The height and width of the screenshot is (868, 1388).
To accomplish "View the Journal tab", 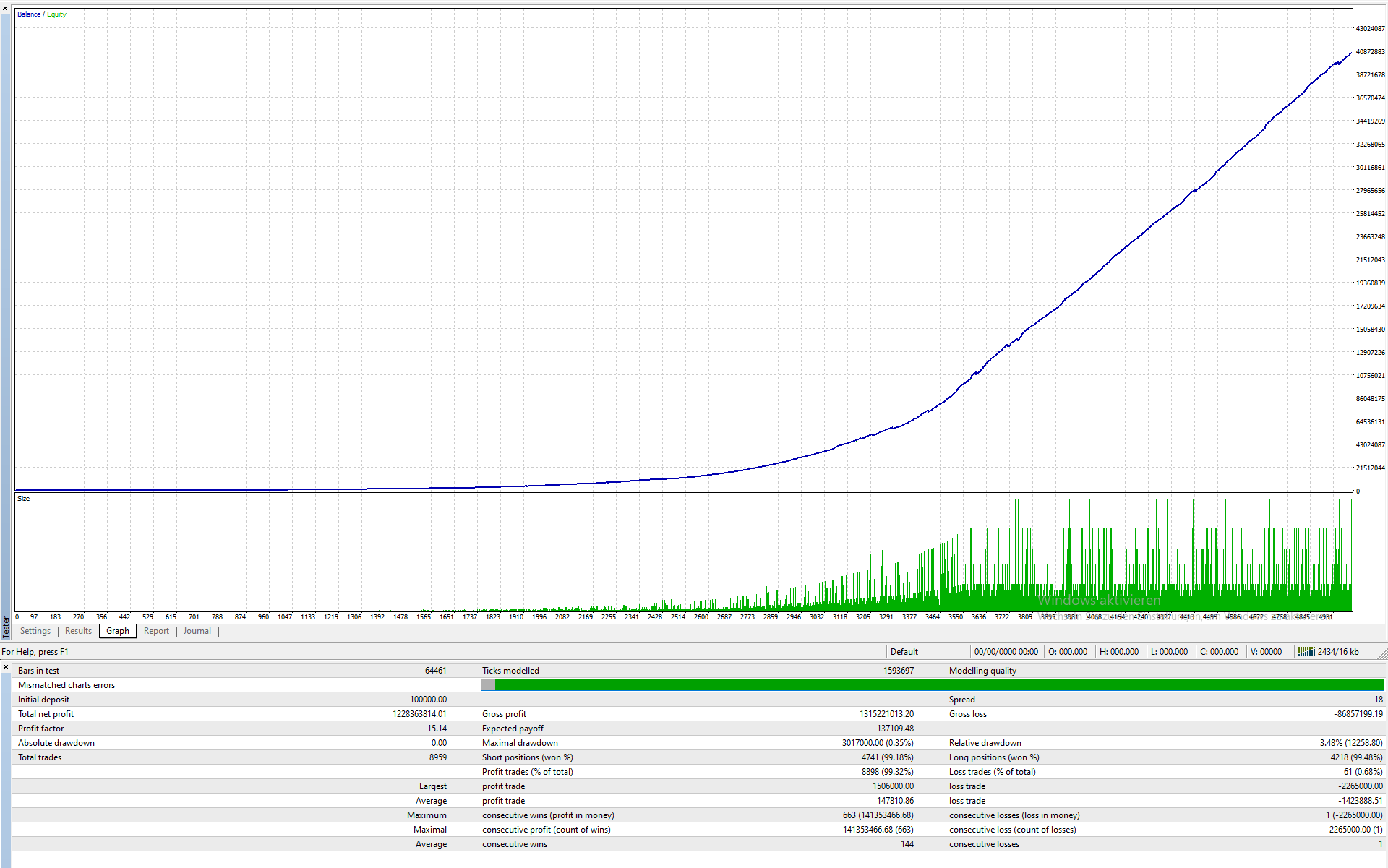I will click(x=197, y=631).
